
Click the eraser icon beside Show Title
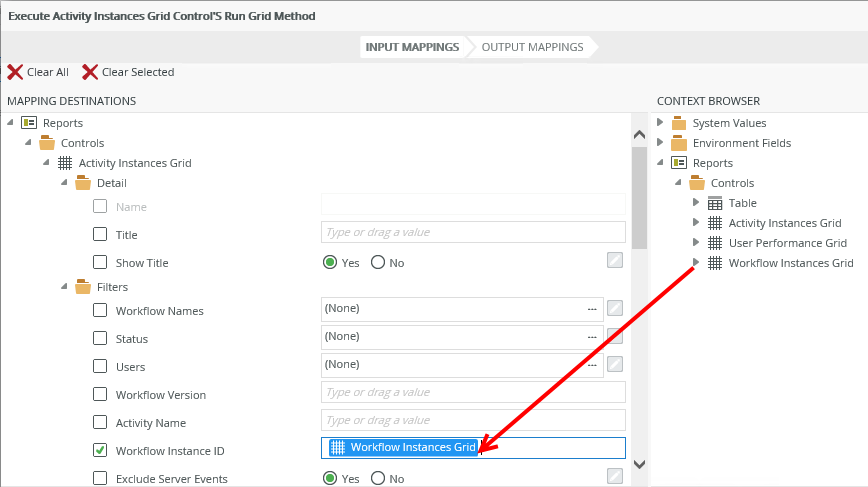pyautogui.click(x=616, y=261)
